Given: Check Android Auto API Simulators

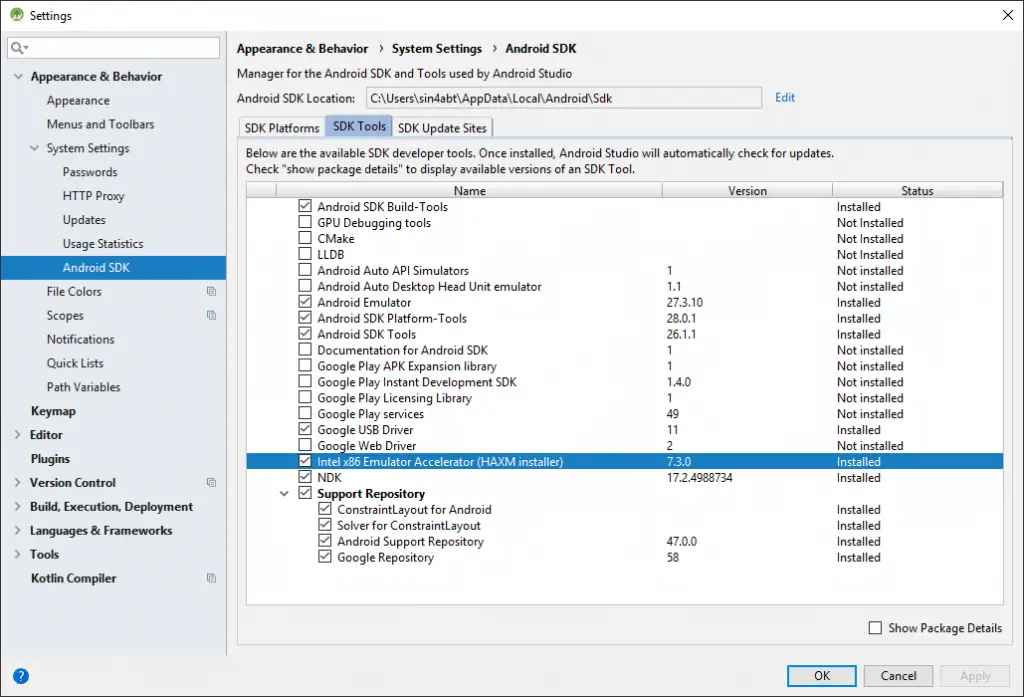Looking at the screenshot, I should 305,270.
